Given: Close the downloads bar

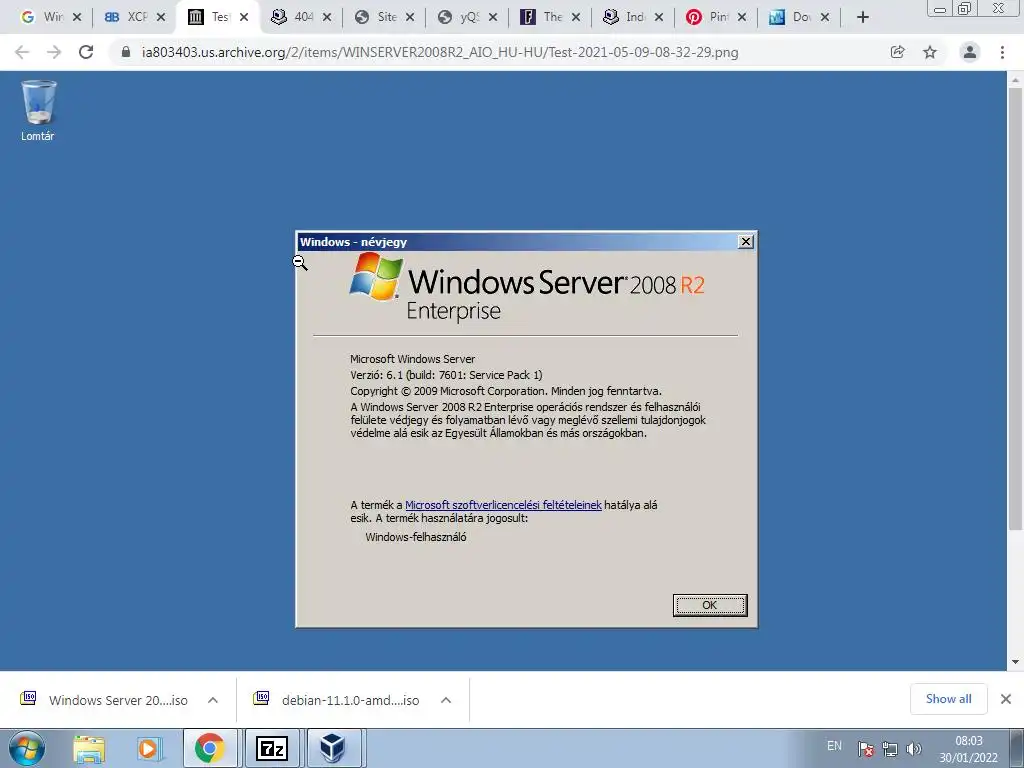Looking at the screenshot, I should [1006, 699].
